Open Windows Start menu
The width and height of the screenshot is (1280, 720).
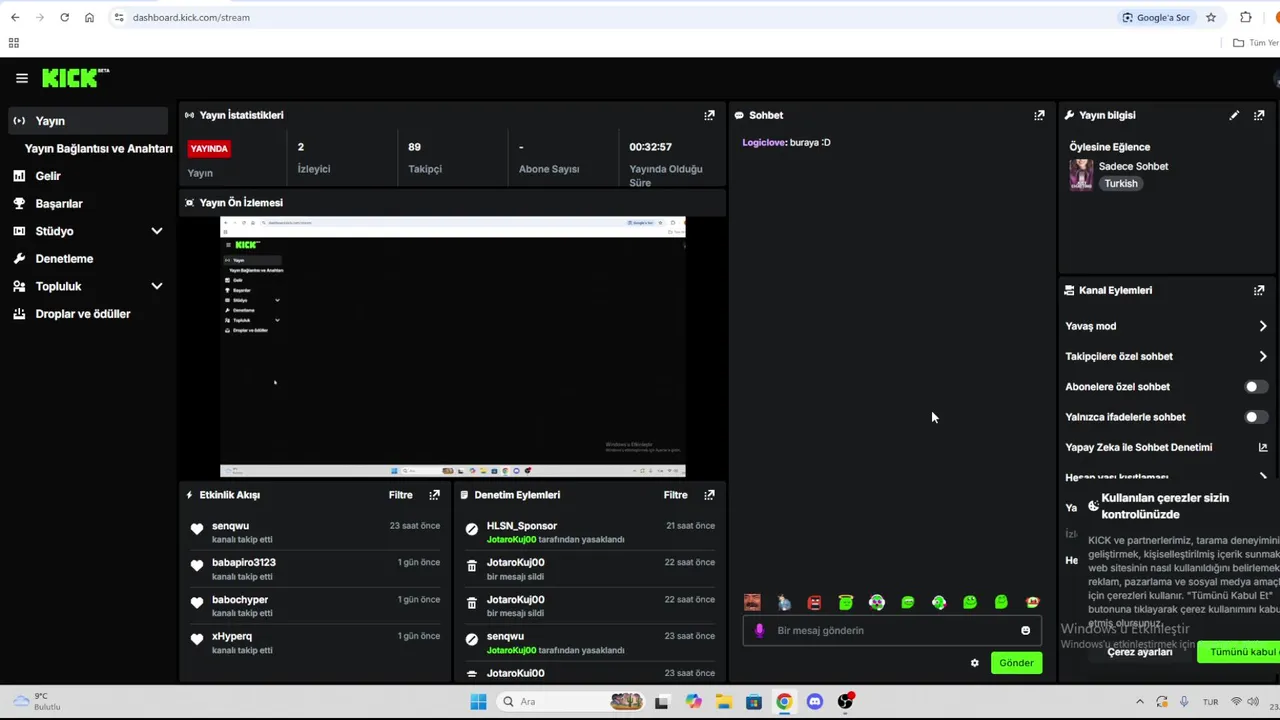[x=478, y=702]
